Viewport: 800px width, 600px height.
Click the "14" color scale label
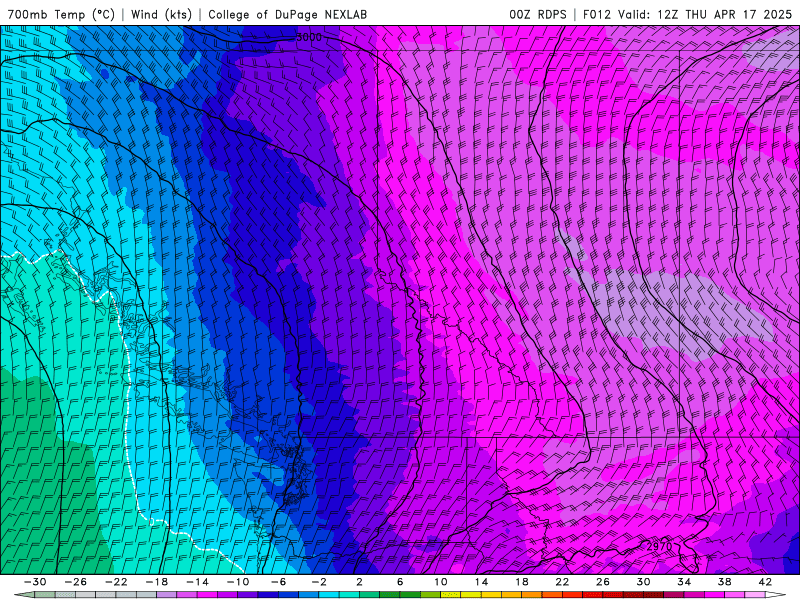(x=481, y=582)
